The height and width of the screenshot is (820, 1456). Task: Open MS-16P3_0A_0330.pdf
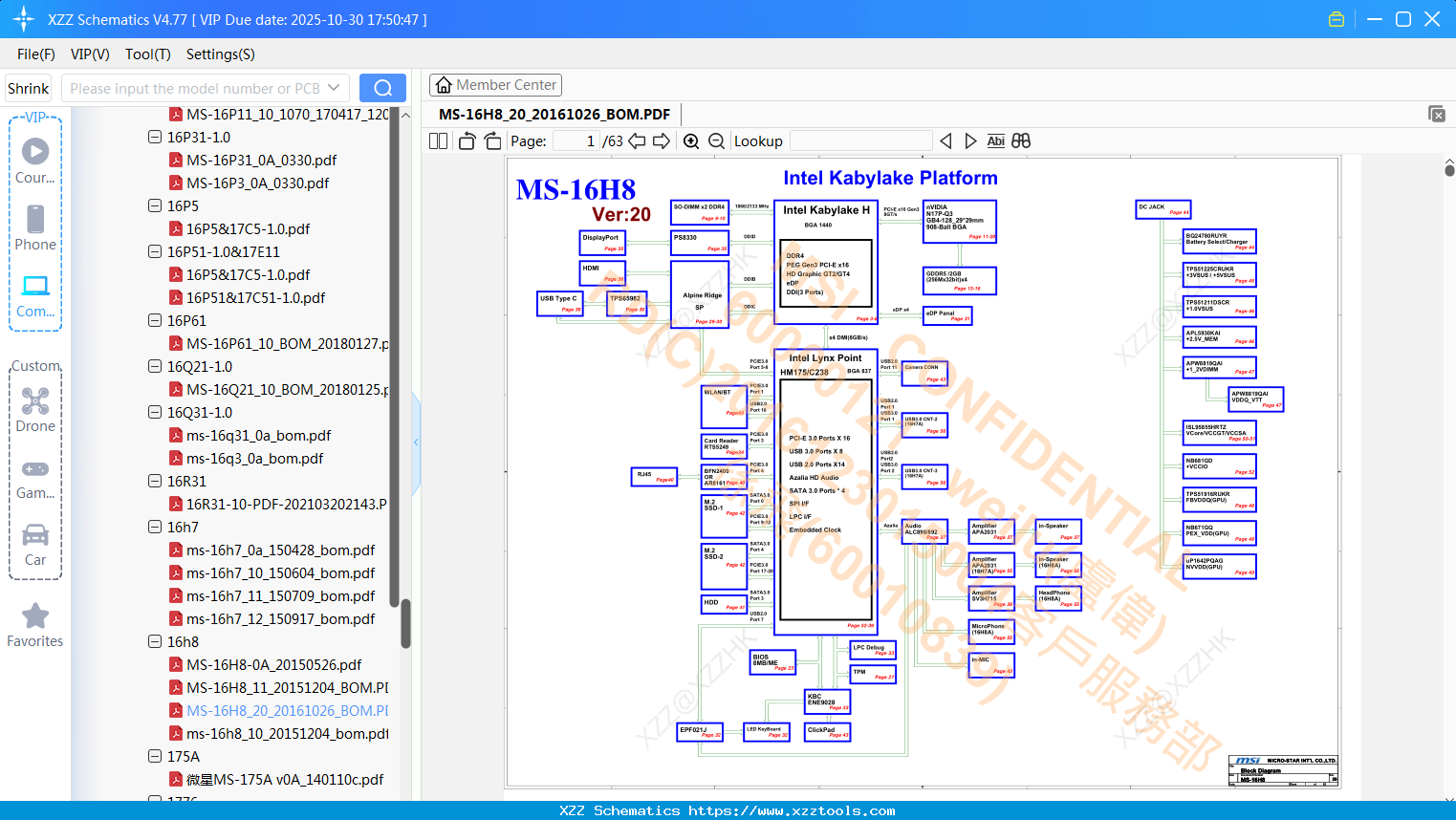click(257, 183)
